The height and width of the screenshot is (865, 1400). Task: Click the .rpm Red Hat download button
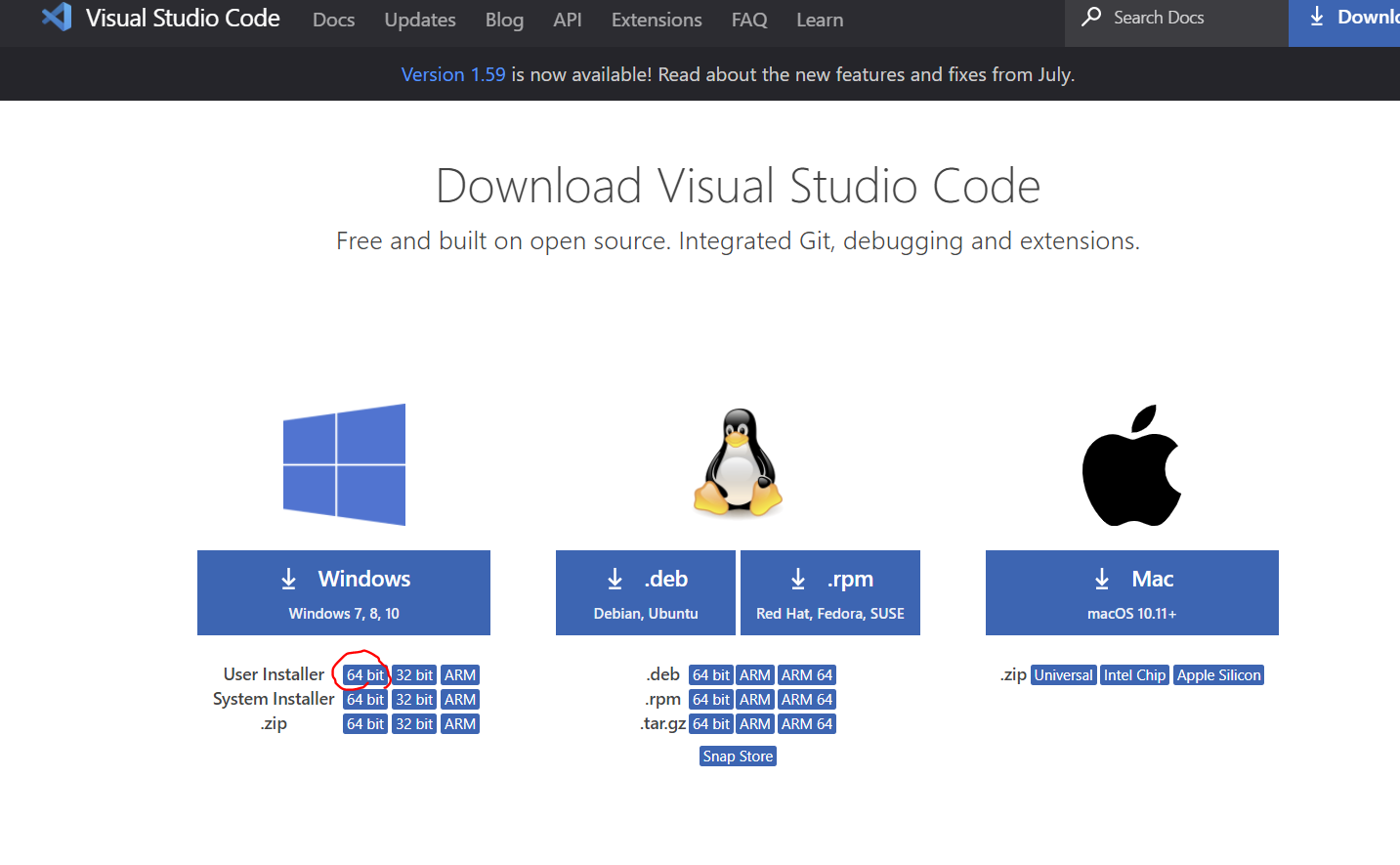(830, 592)
